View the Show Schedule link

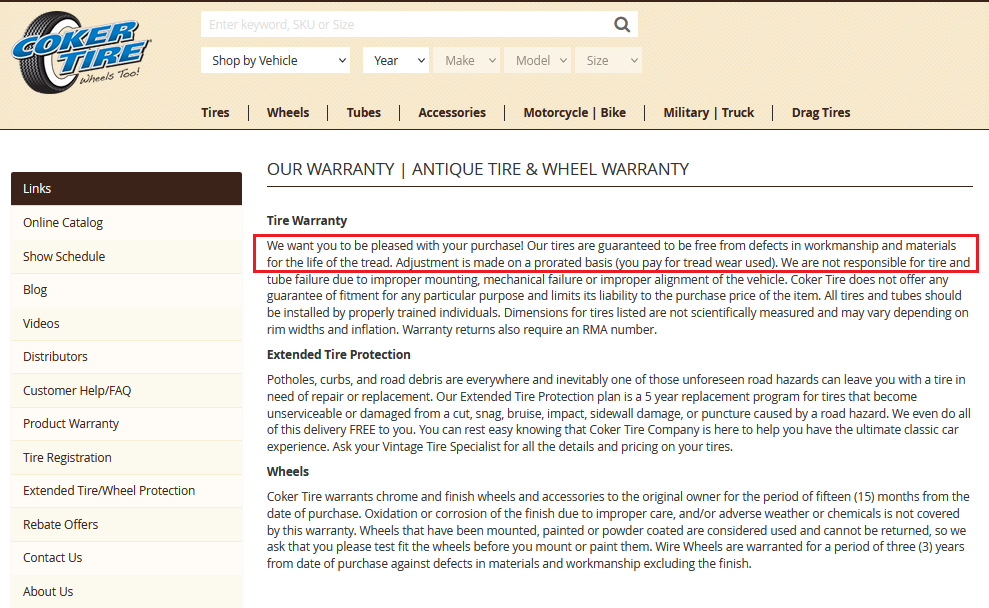tap(64, 257)
